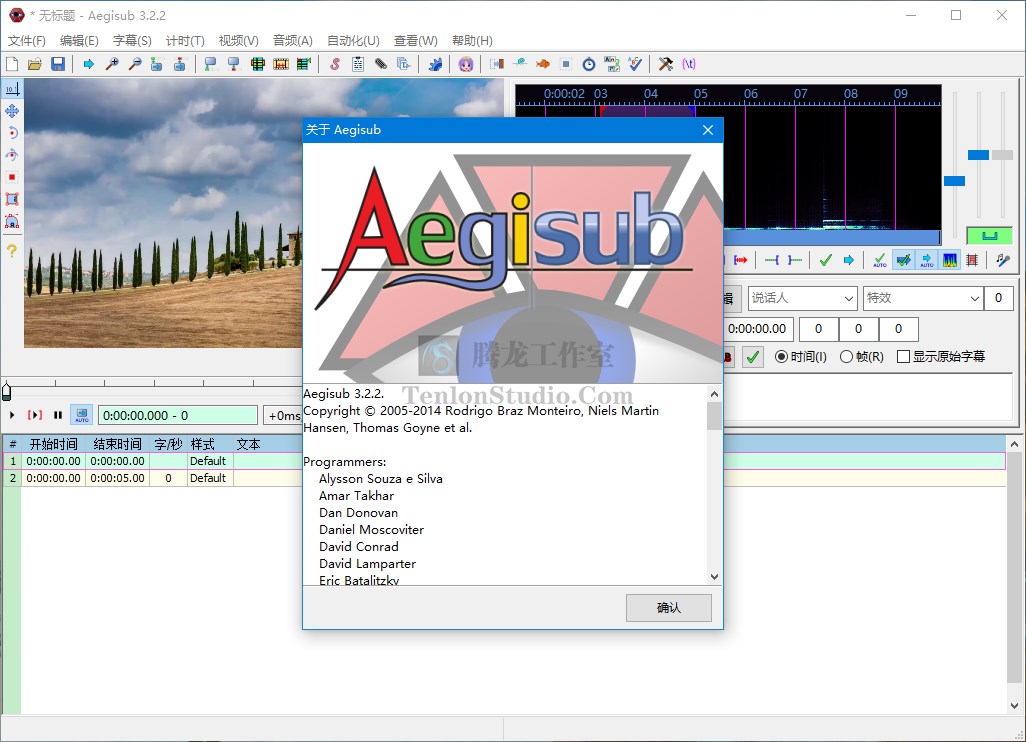Open Spell Checker ABC checkmark icon
The image size is (1026, 742).
pos(635,63)
